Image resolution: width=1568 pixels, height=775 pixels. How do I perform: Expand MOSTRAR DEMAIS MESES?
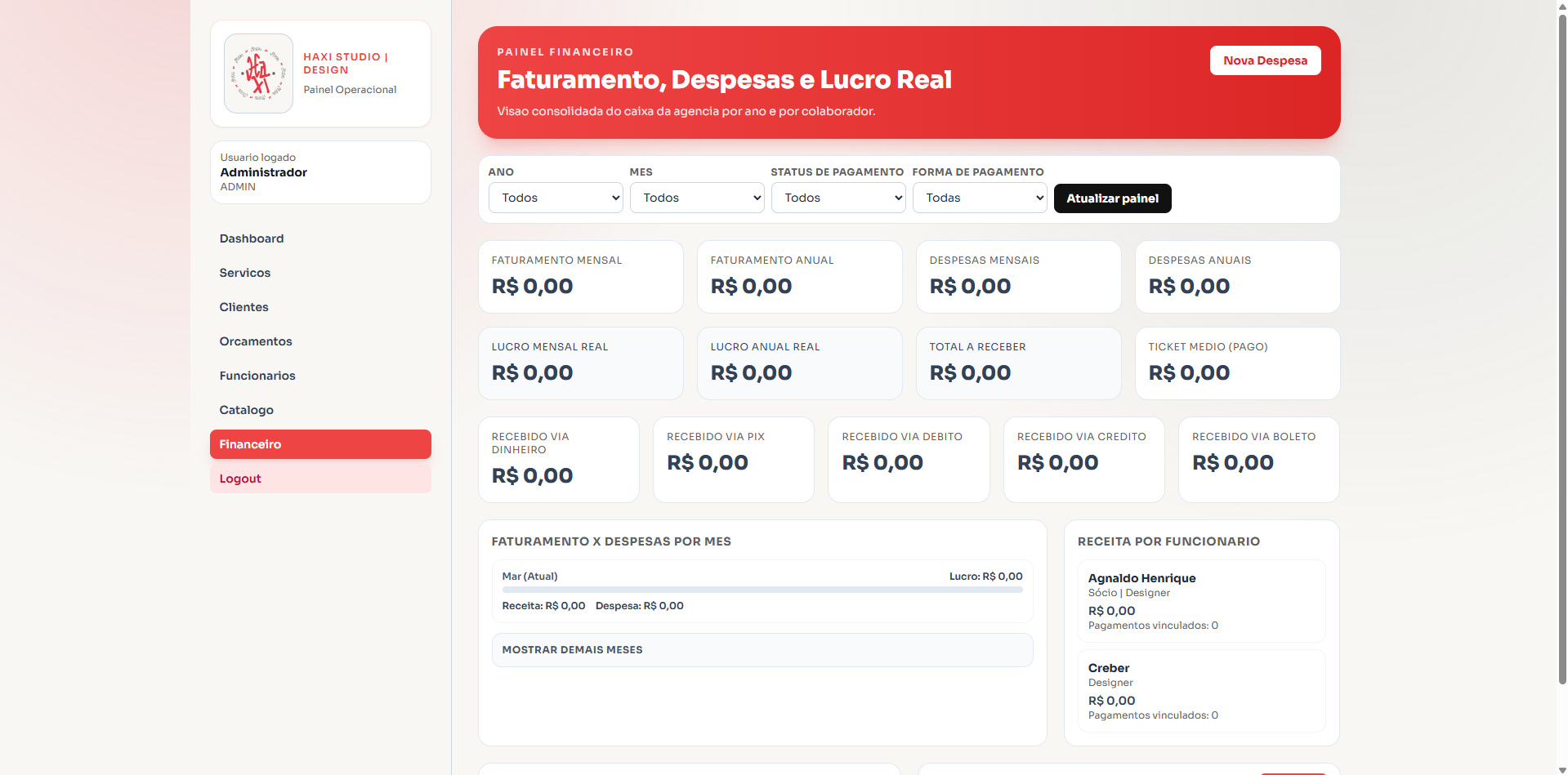click(762, 650)
